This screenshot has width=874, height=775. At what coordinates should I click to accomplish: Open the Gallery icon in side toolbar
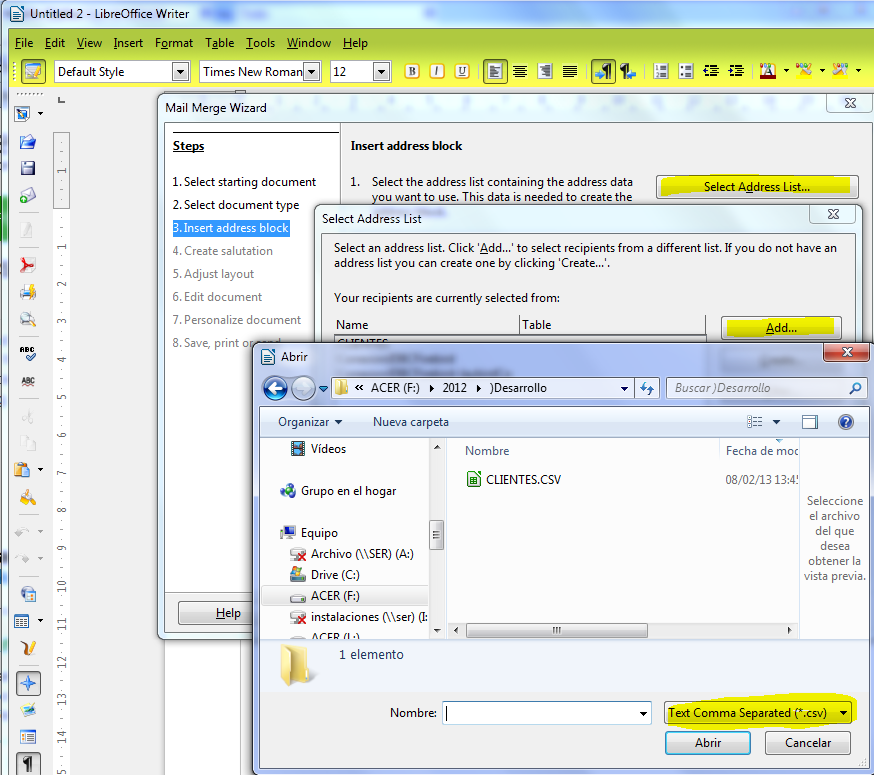[28, 710]
